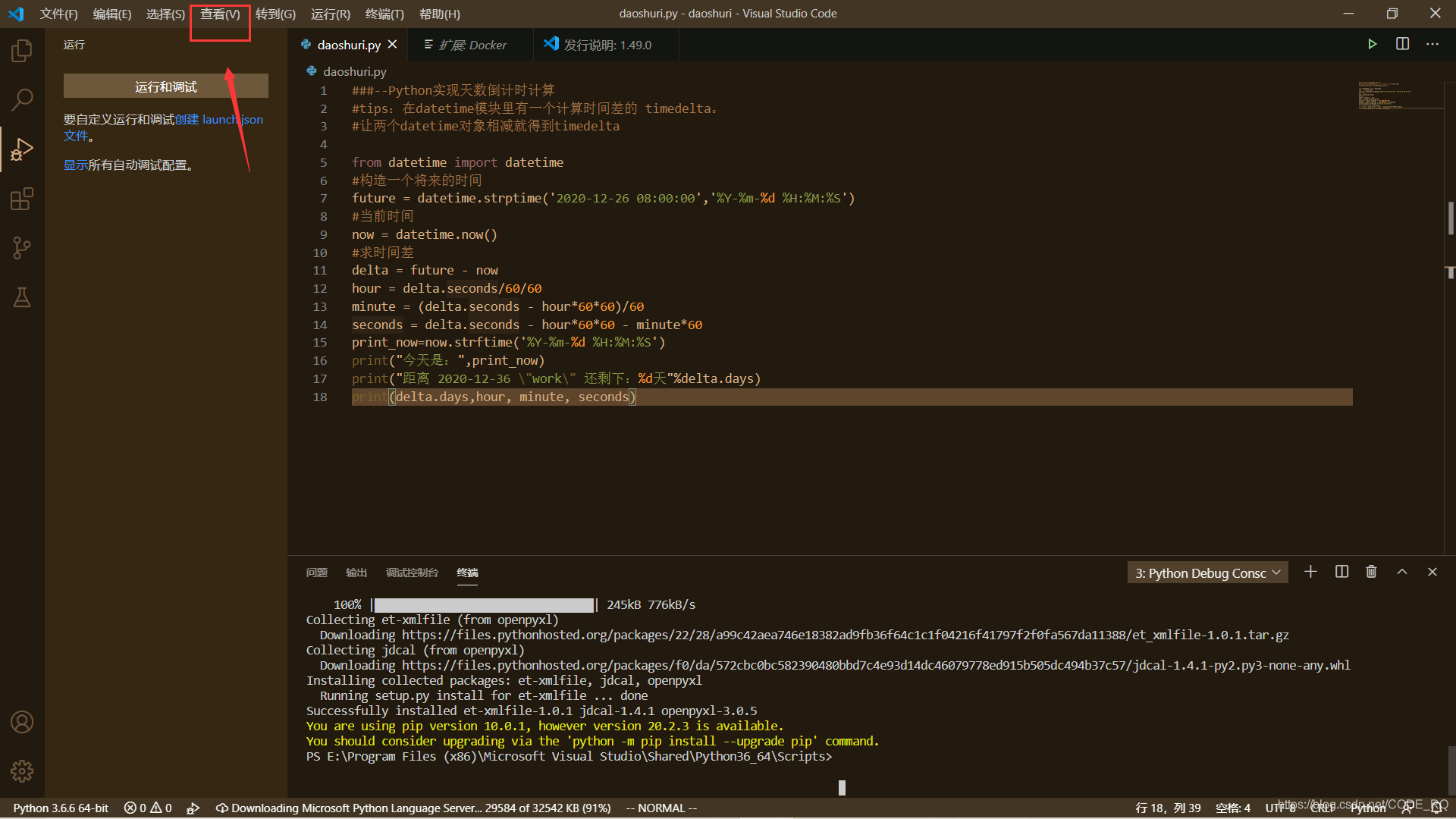The image size is (1456, 819).
Task: Split the editor using the split icon
Action: click(1402, 44)
